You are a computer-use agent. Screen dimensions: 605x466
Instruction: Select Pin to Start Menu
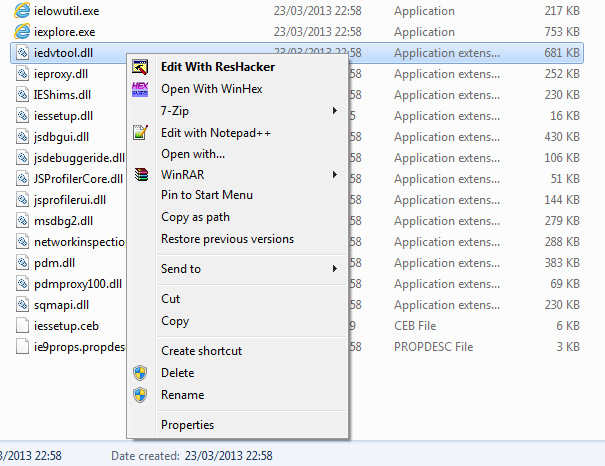[238, 195]
